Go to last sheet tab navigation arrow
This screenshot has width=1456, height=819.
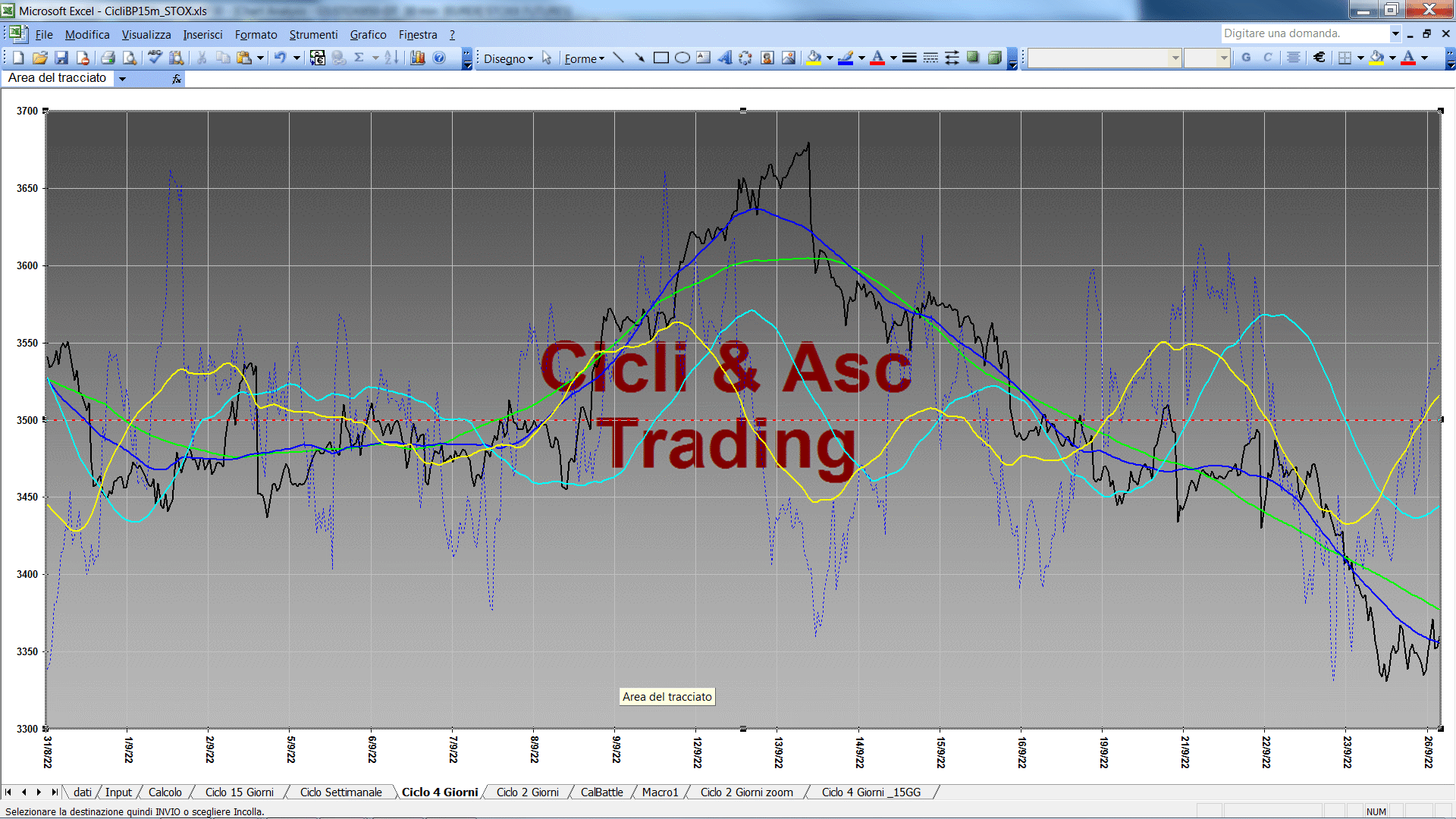(x=54, y=792)
